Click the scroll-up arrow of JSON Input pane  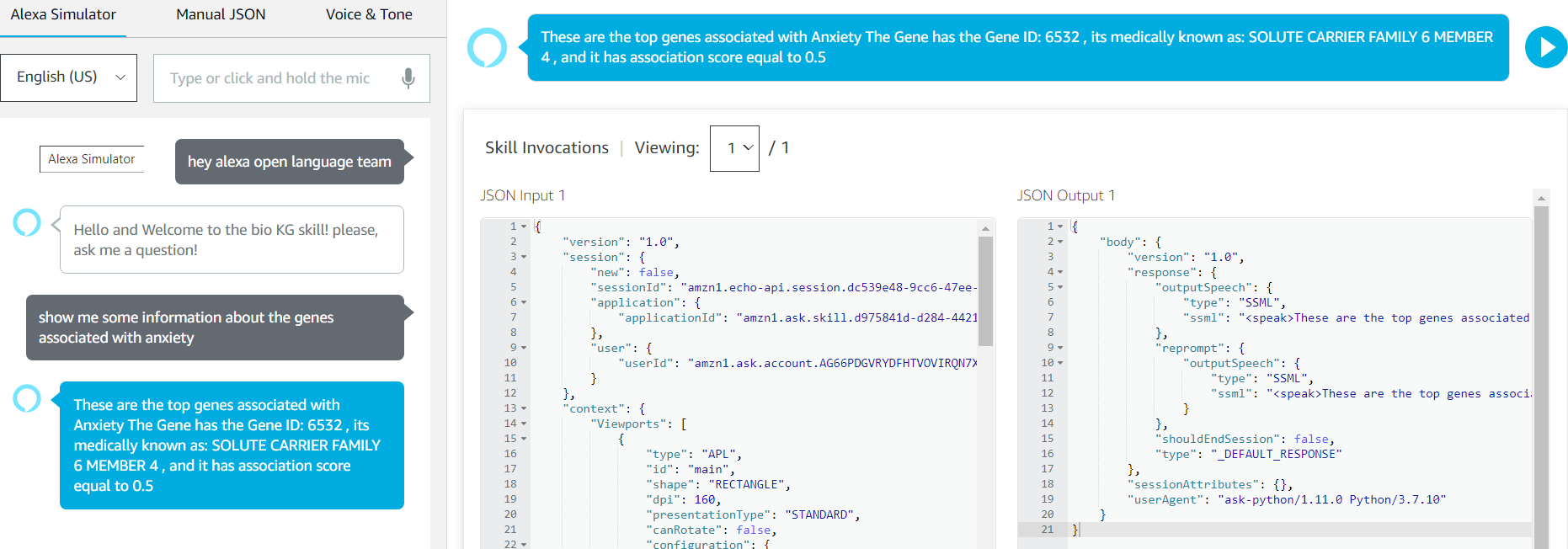pyautogui.click(x=985, y=228)
